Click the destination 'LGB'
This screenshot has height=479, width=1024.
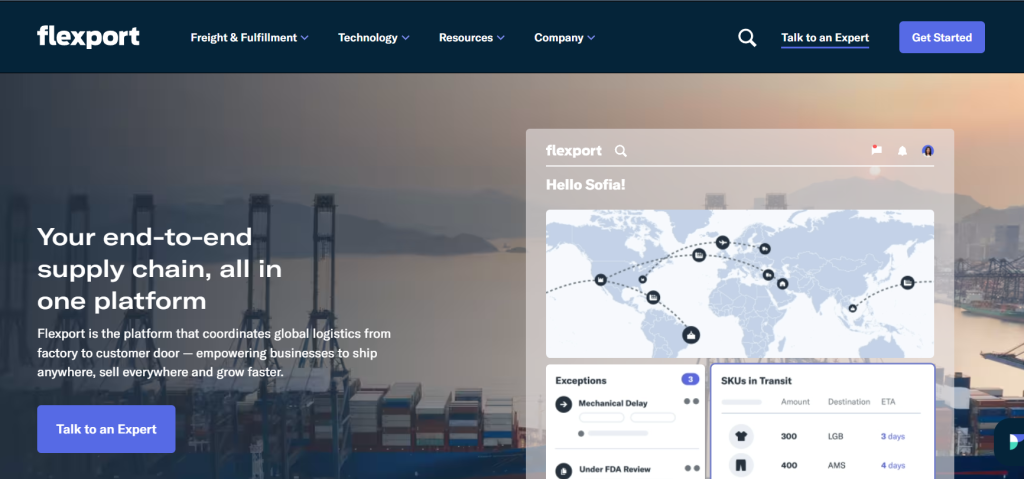click(x=835, y=437)
